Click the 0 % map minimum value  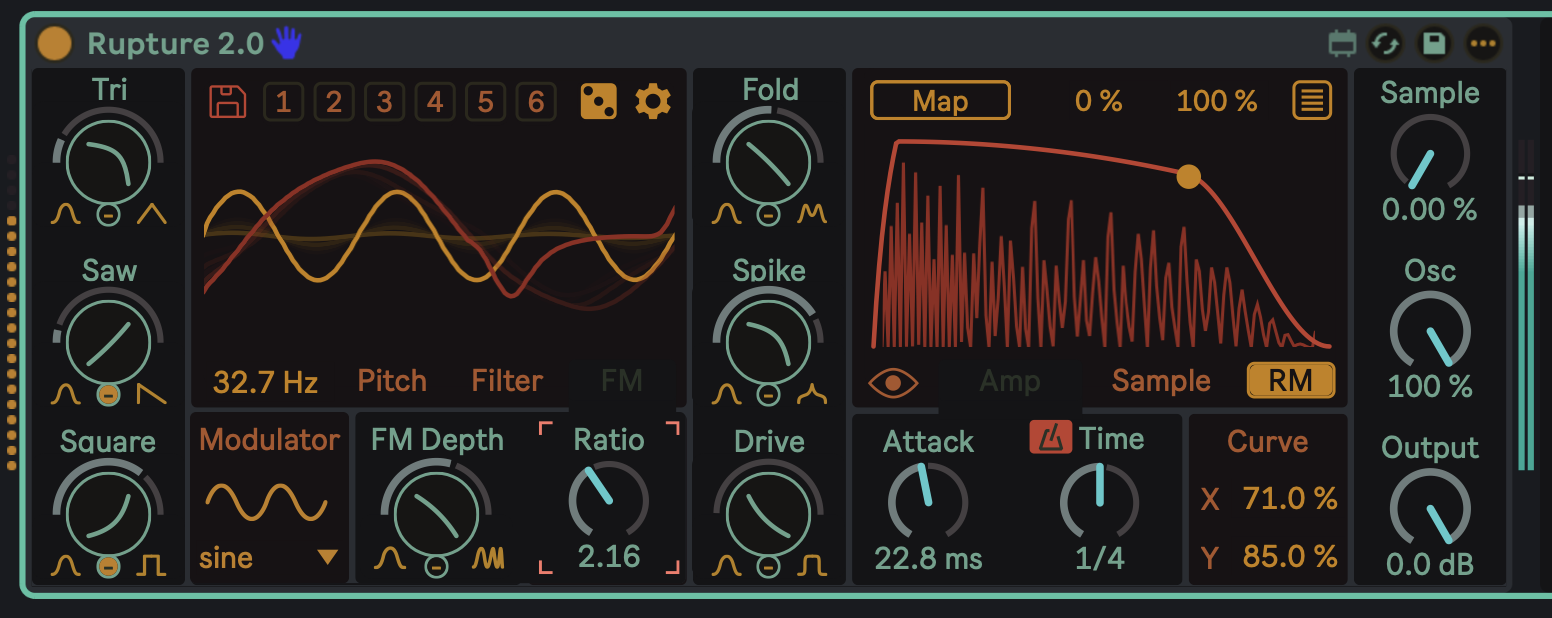1098,101
